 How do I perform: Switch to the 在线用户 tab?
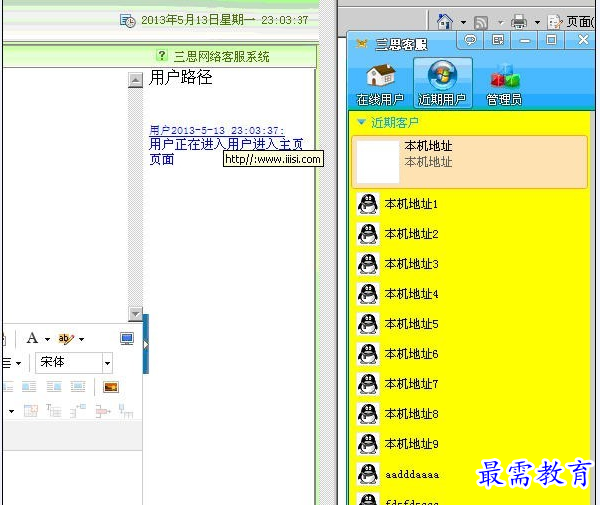pyautogui.click(x=380, y=85)
